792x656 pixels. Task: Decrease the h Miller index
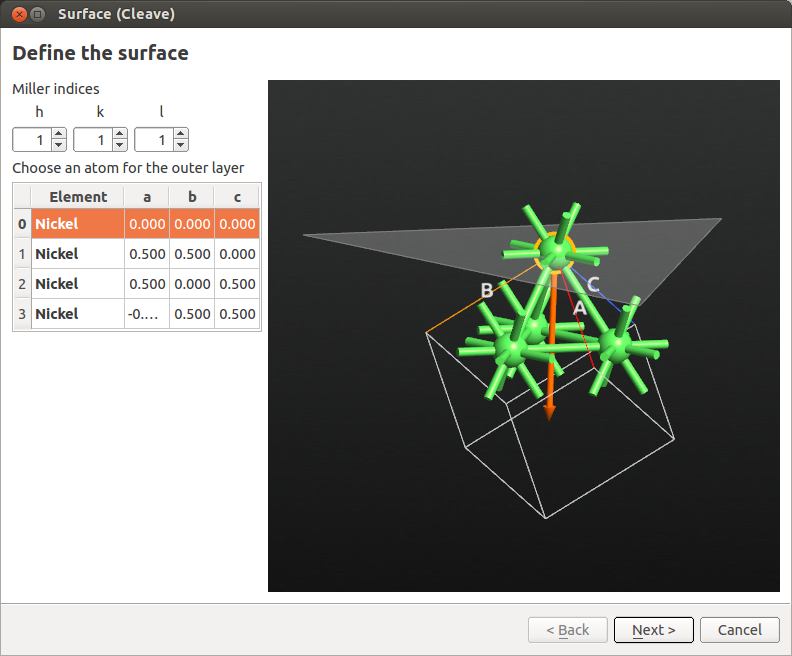tap(59, 145)
